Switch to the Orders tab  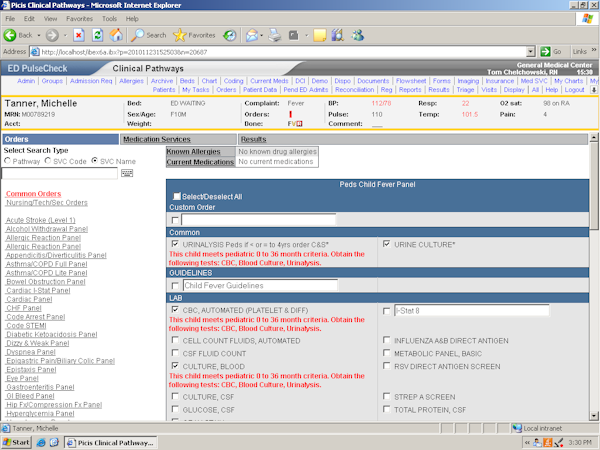click(x=60, y=139)
